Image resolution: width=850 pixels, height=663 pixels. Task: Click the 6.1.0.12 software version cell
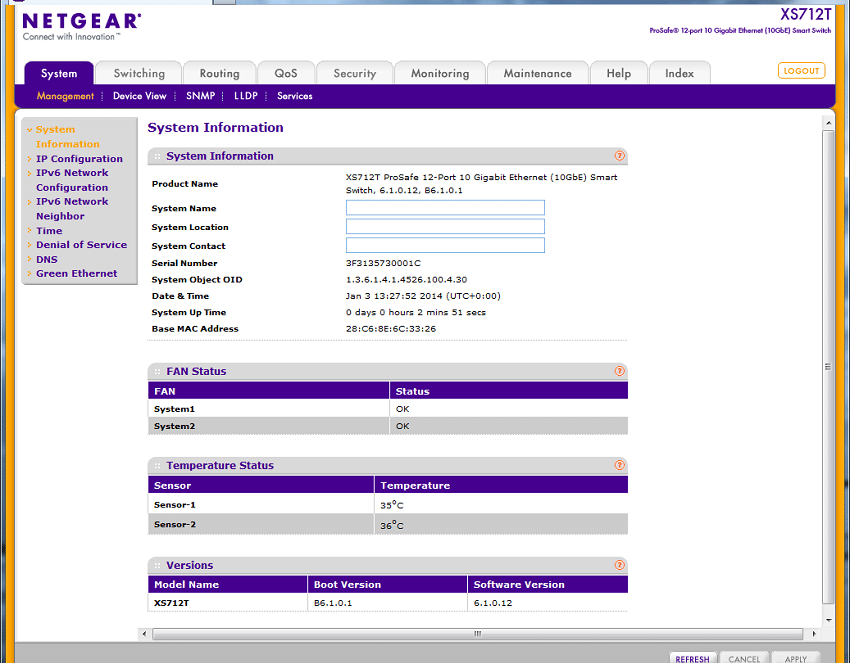(x=493, y=603)
